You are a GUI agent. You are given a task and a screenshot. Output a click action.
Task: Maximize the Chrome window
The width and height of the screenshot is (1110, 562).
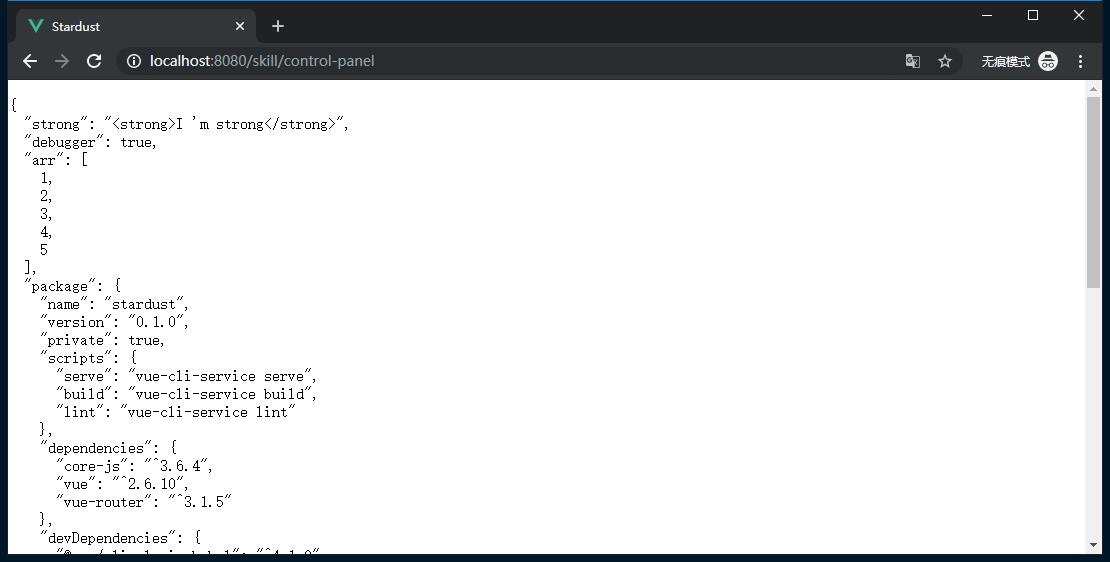(x=1033, y=15)
